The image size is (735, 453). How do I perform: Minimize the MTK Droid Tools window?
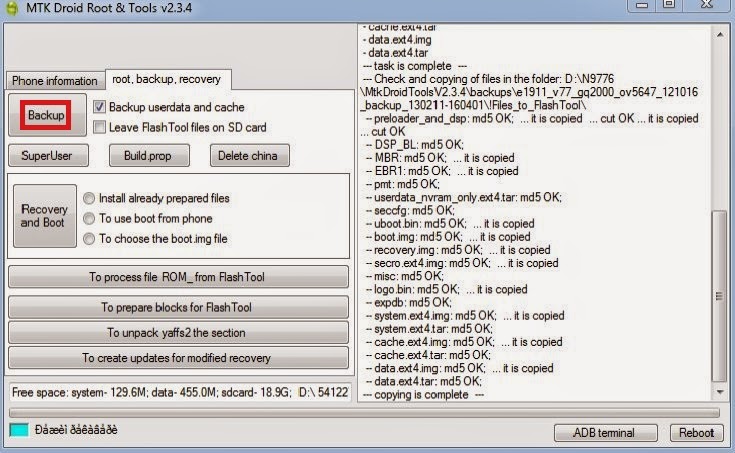[x=642, y=5]
